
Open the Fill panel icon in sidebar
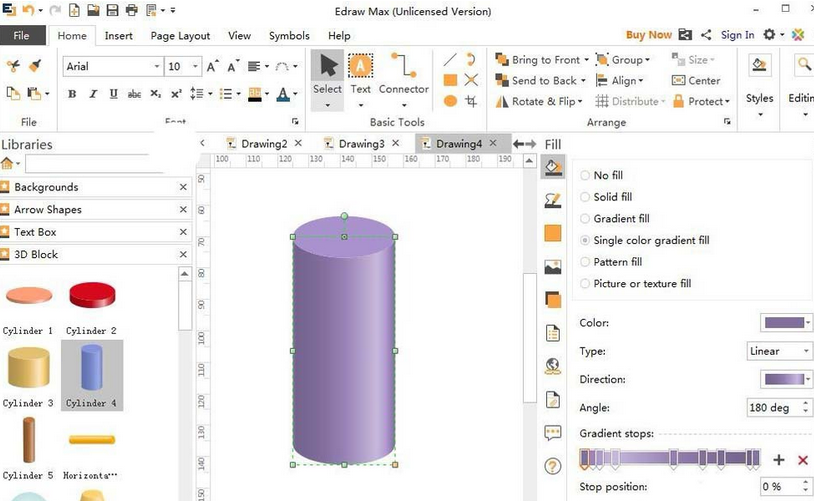[x=553, y=168]
